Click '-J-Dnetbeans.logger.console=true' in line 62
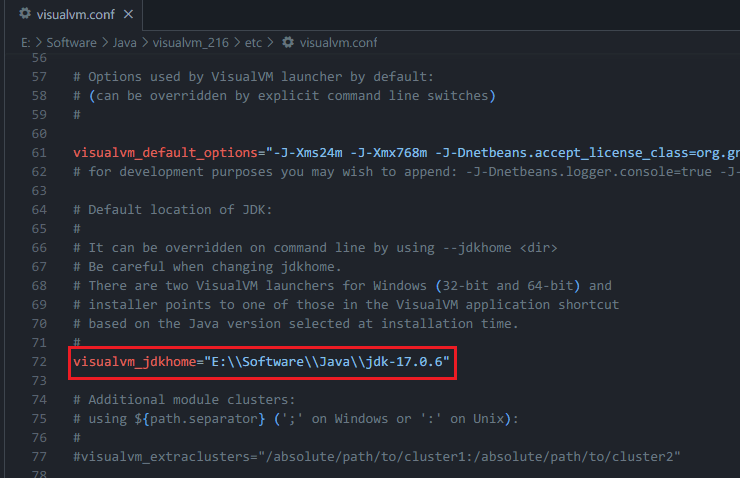The height and width of the screenshot is (478, 740). click(589, 172)
